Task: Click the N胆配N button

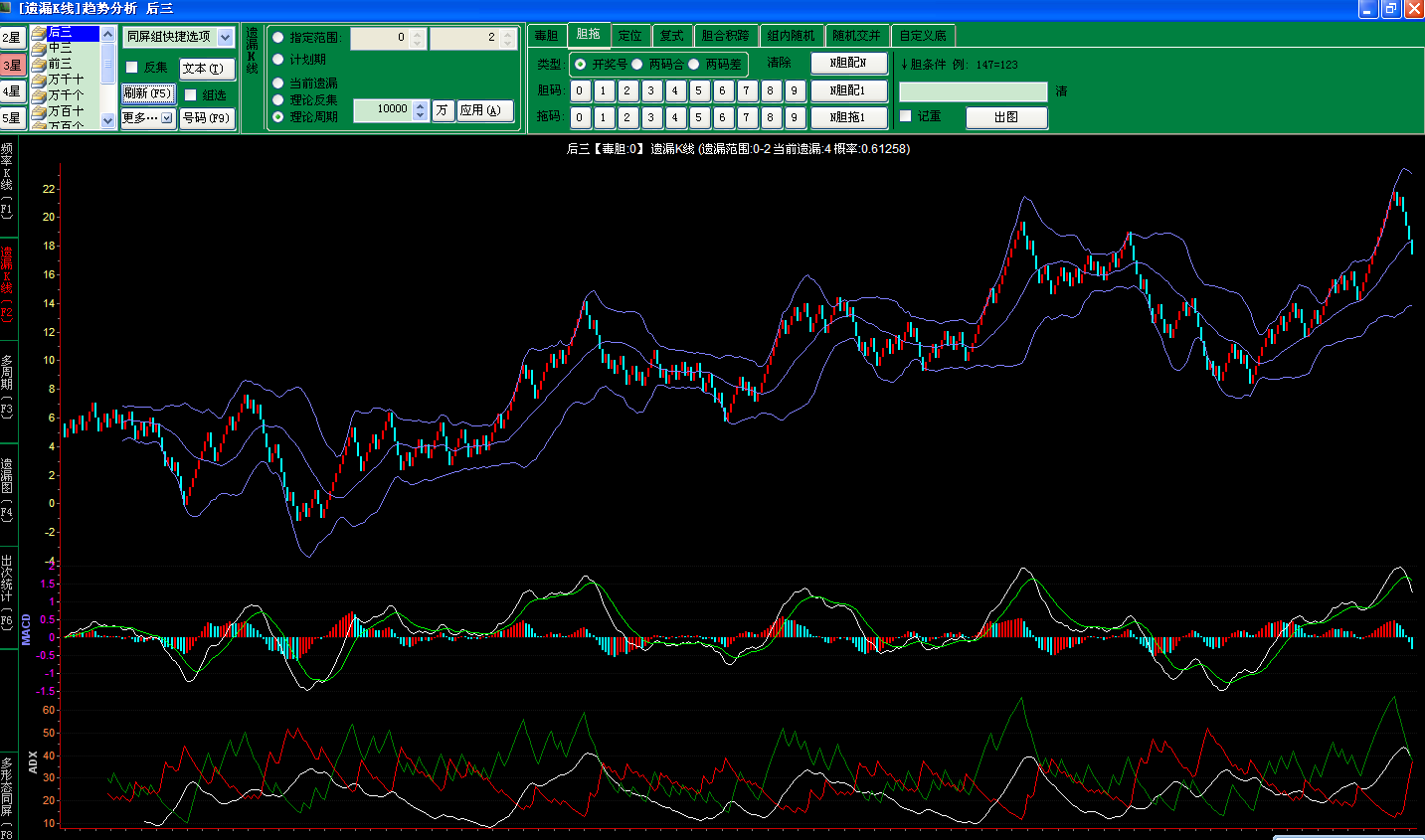Action: [x=849, y=64]
